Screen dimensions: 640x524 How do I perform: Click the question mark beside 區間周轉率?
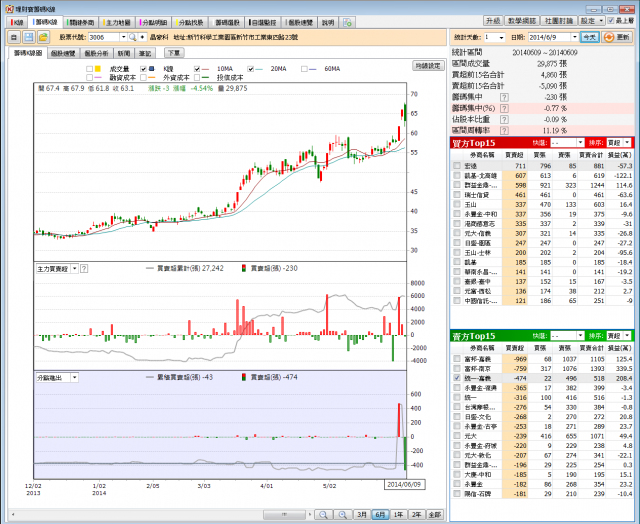tap(504, 130)
